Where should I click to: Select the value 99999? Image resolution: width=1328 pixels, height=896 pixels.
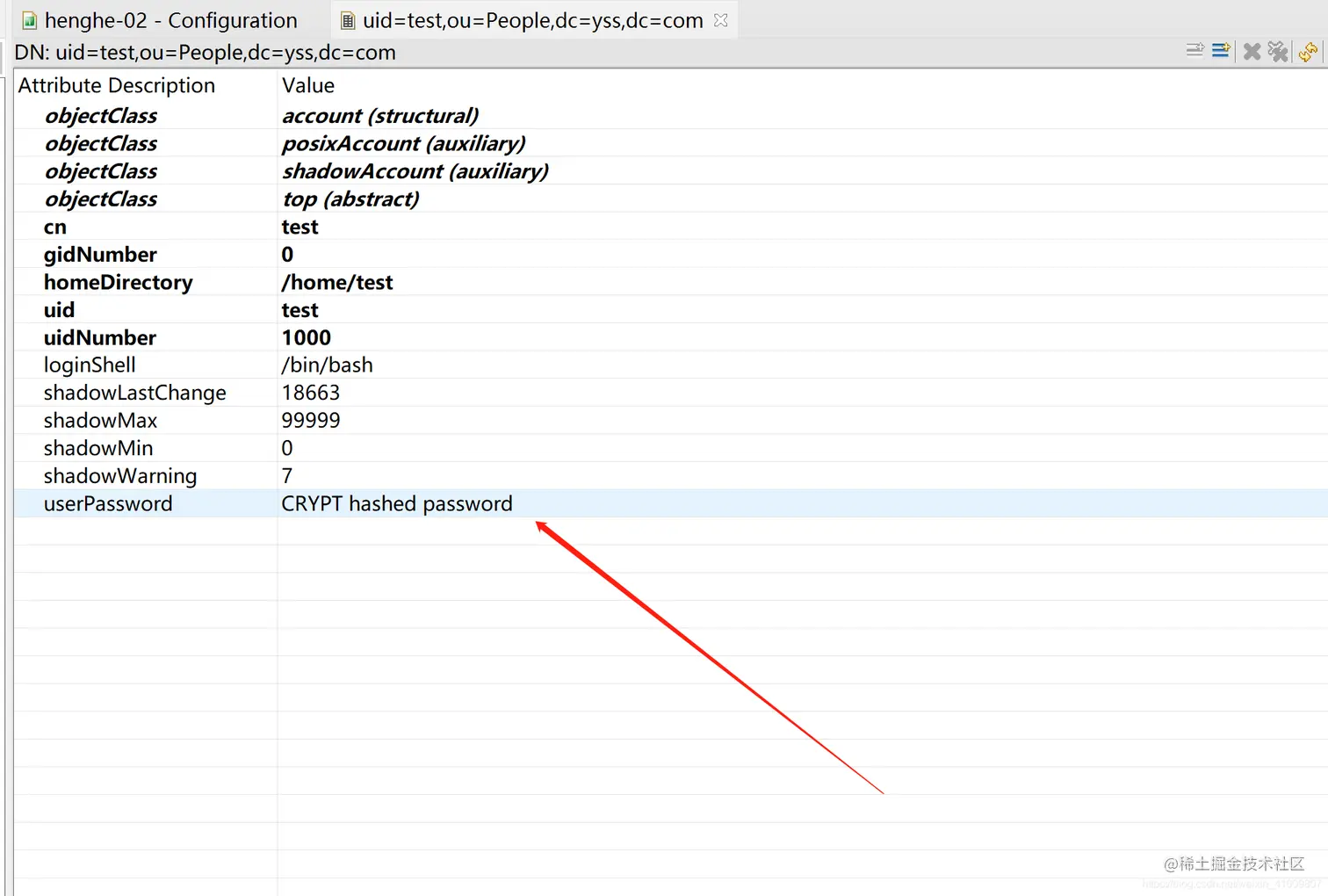311,421
